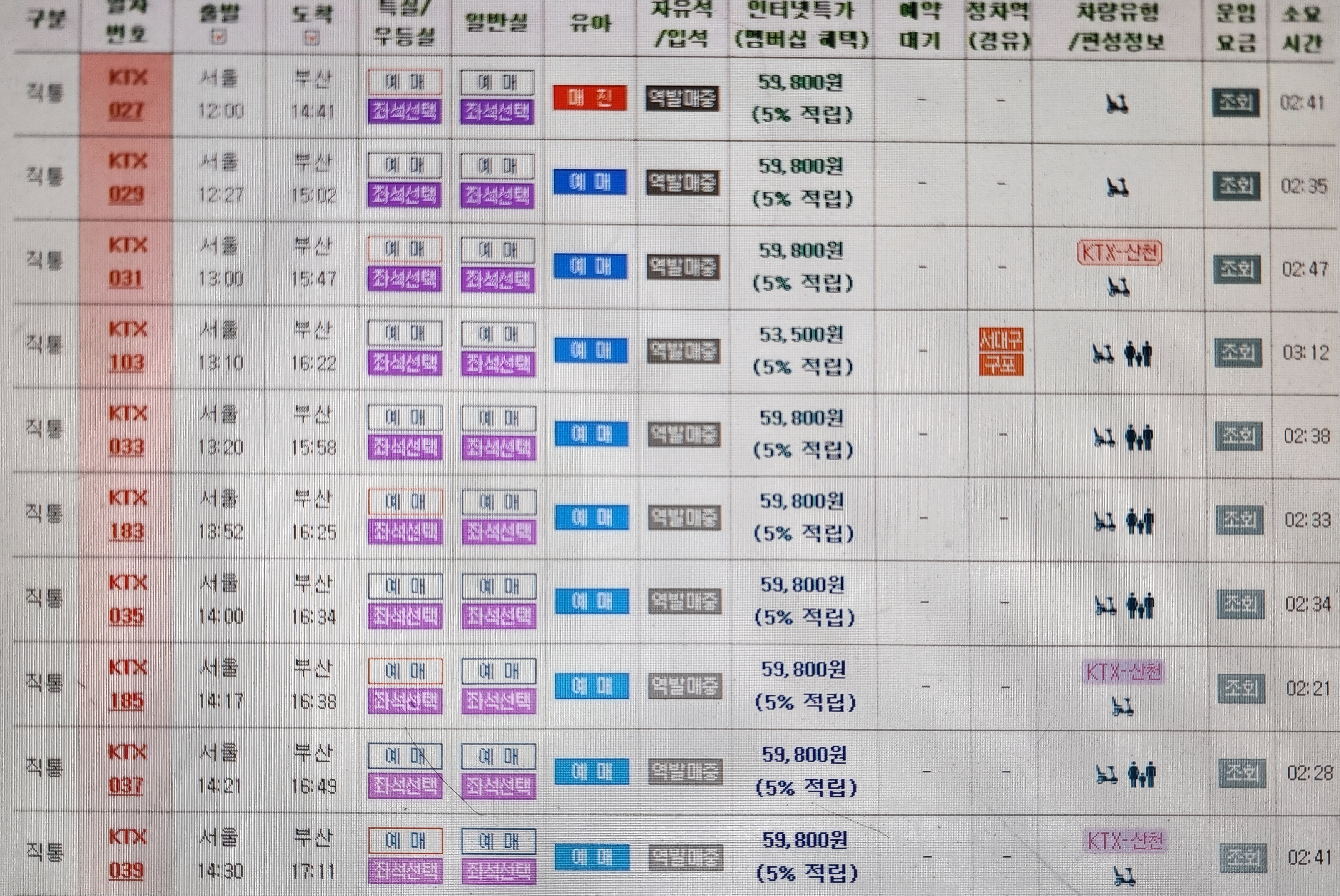The width and height of the screenshot is (1340, 896).
Task: Open the sort arrow under 도착 header
Action: pyautogui.click(x=312, y=38)
